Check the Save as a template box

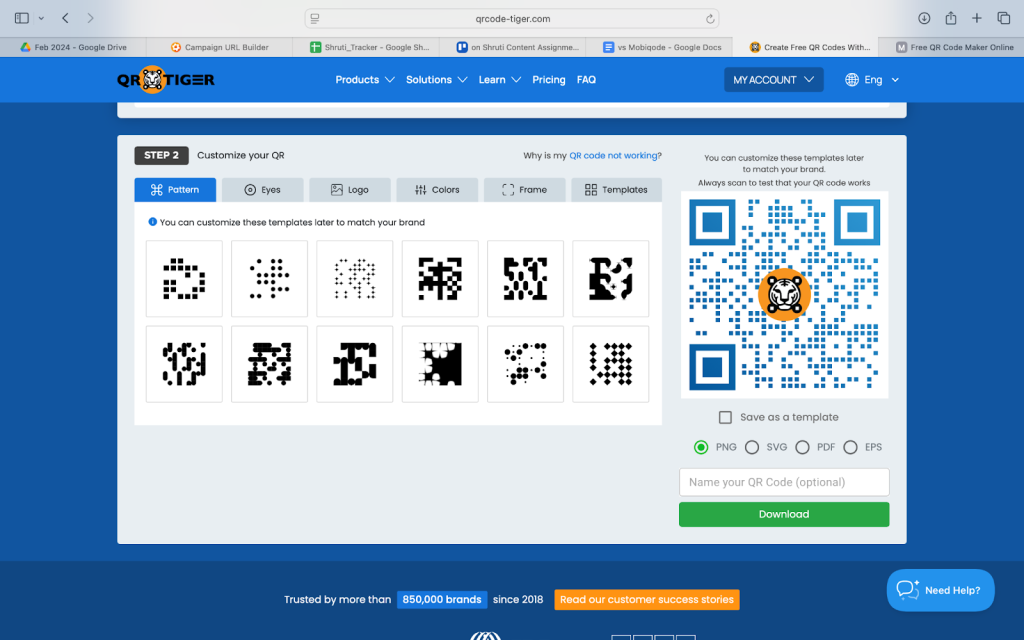point(725,417)
